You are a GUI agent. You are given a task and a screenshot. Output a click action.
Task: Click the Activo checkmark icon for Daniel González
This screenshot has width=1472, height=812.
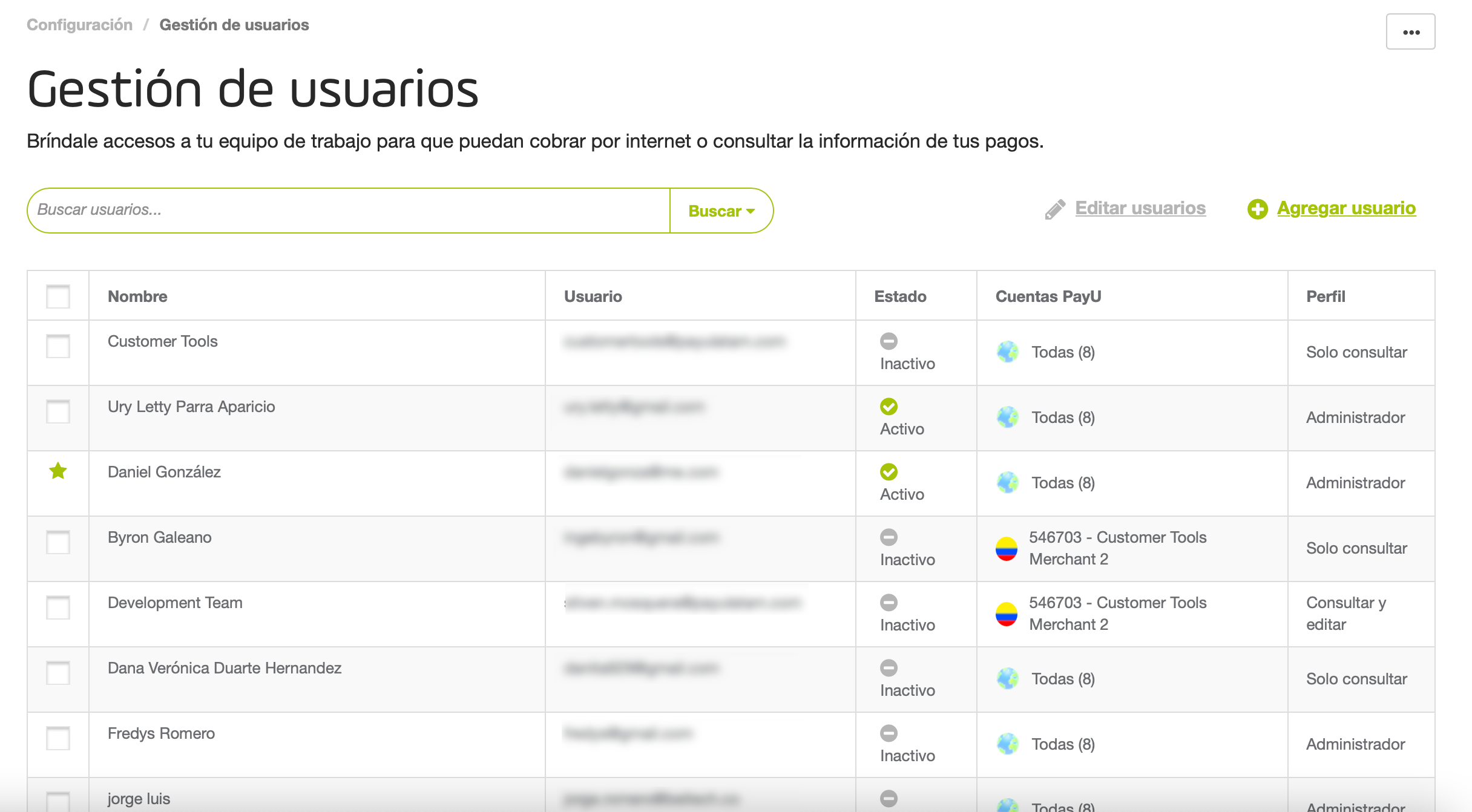coord(889,472)
